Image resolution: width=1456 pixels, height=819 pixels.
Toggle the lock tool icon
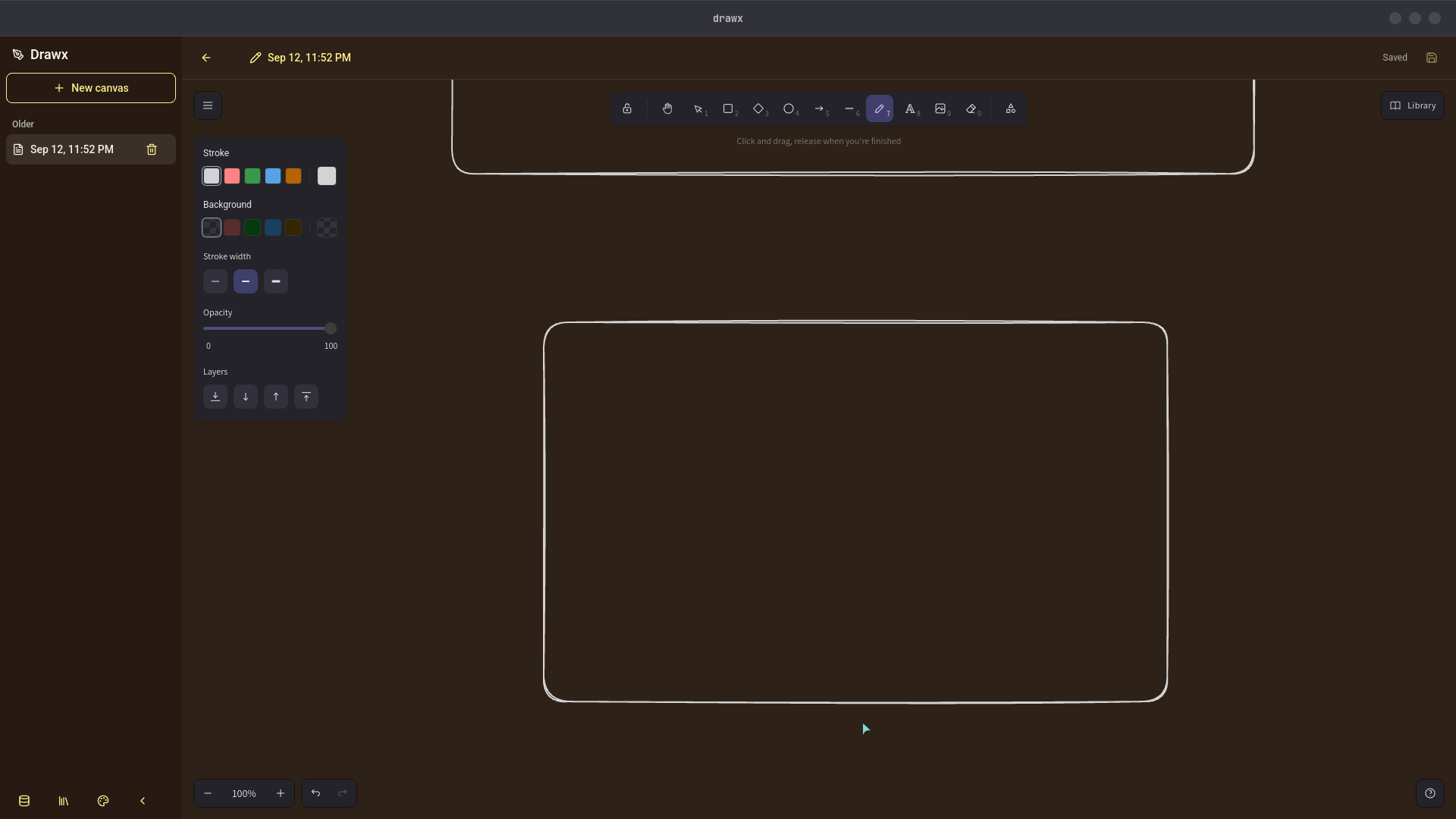coord(627,108)
